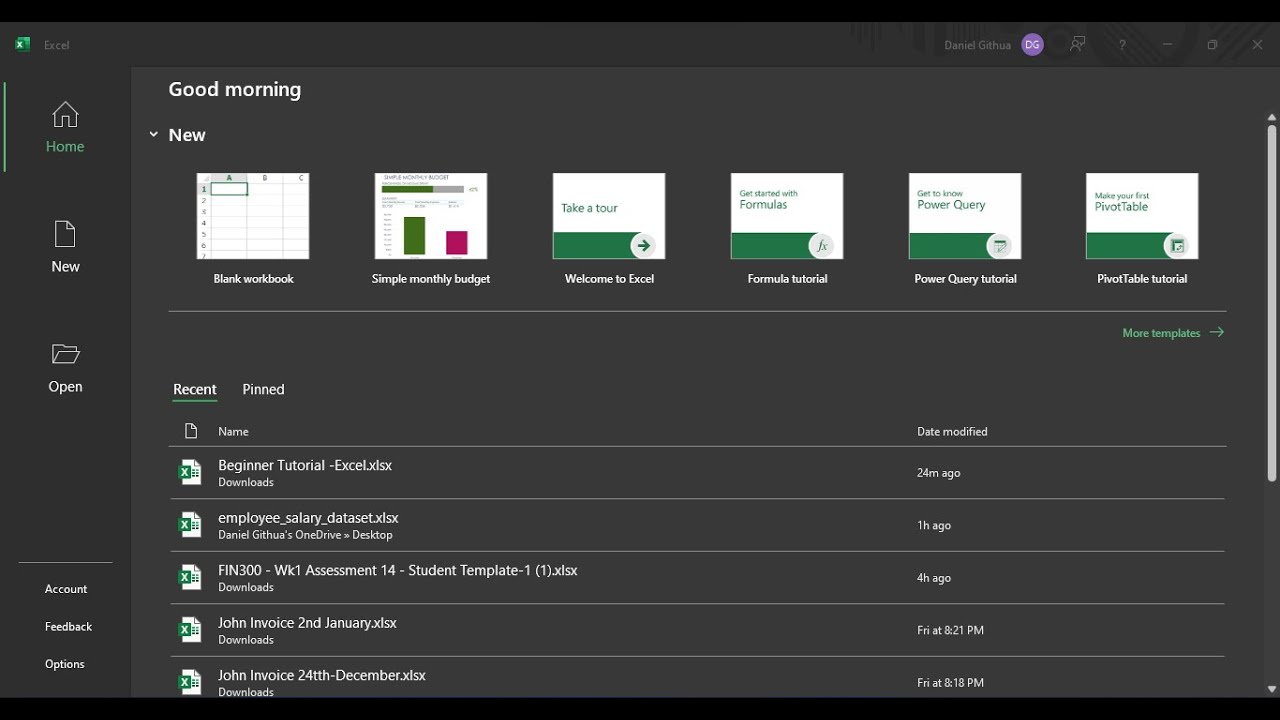Open the Formula tutorial template

[x=787, y=216]
